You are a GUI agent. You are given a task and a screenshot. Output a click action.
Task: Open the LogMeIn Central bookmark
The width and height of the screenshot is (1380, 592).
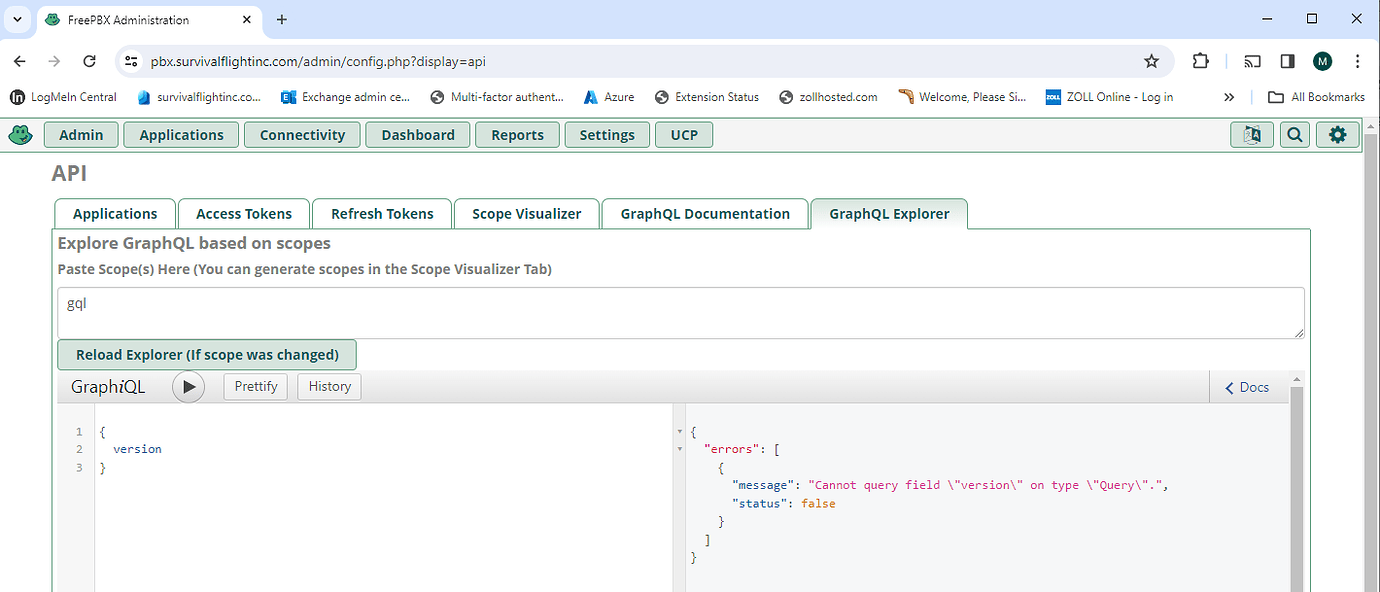point(63,97)
